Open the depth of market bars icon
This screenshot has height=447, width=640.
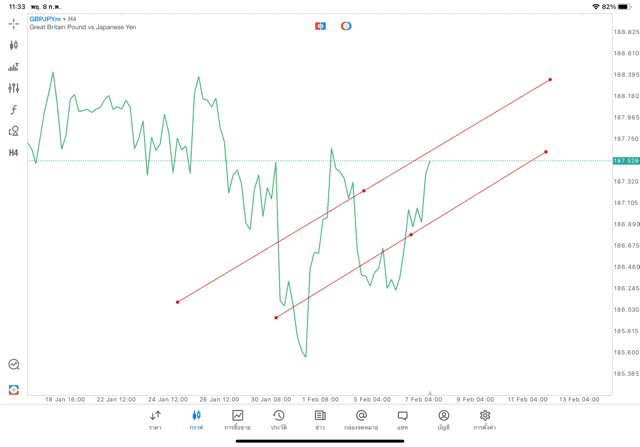click(x=14, y=67)
